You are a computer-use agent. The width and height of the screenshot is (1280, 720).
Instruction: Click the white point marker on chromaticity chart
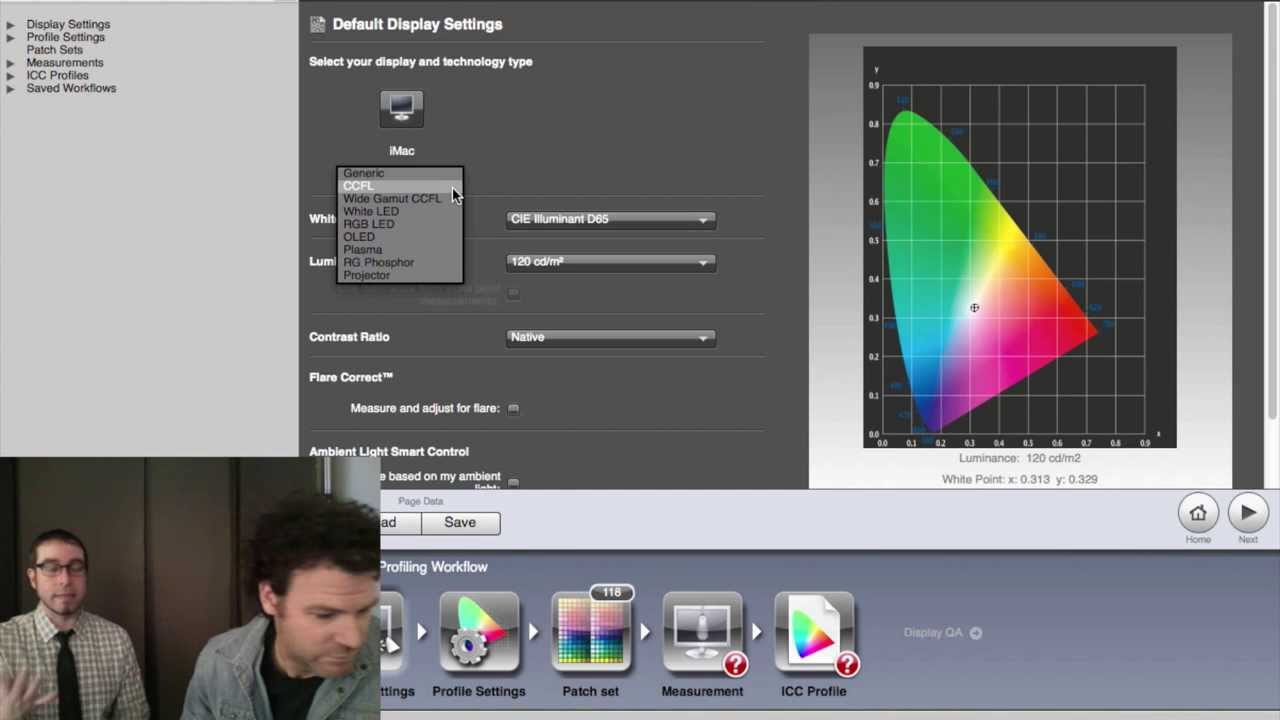click(974, 308)
